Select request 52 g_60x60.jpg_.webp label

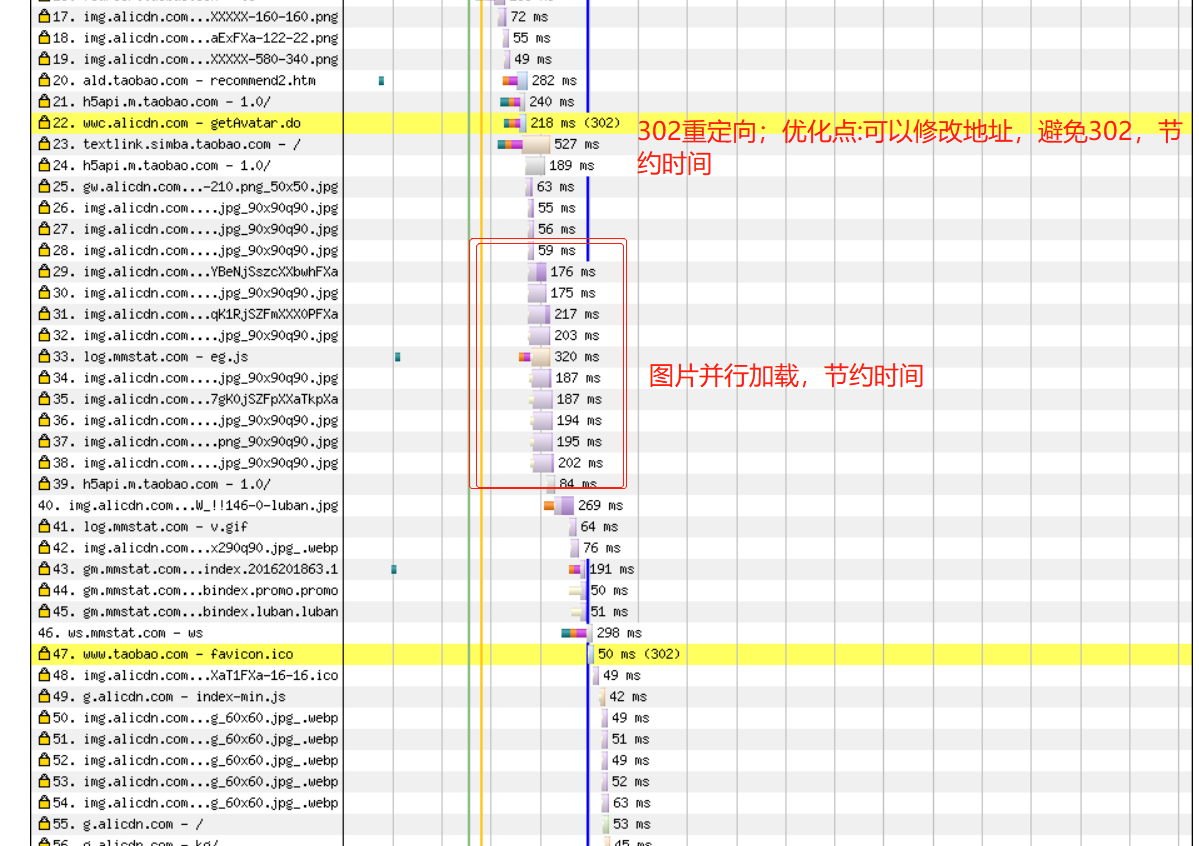point(196,760)
